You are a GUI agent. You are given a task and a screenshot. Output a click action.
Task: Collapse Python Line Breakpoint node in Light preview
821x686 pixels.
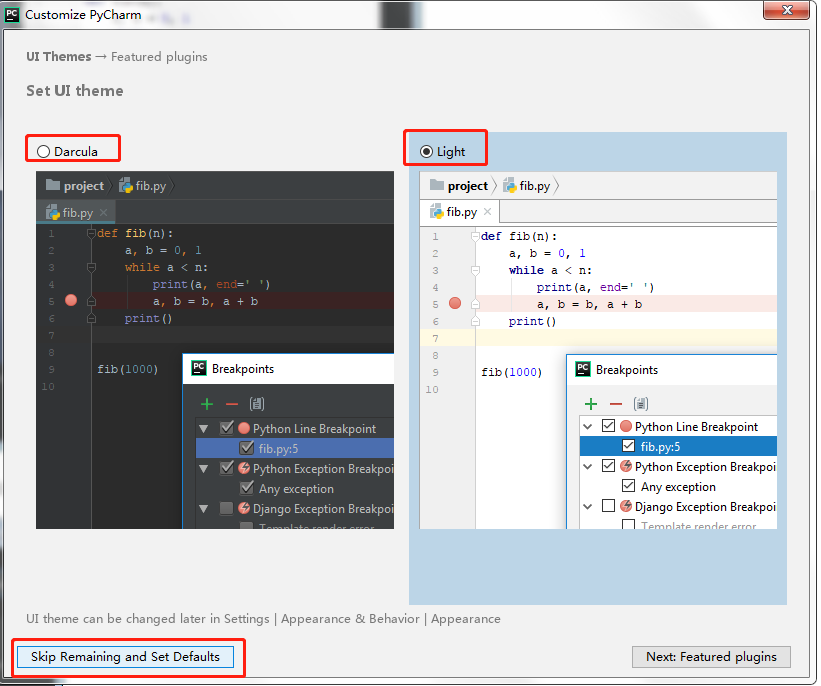pyautogui.click(x=587, y=427)
